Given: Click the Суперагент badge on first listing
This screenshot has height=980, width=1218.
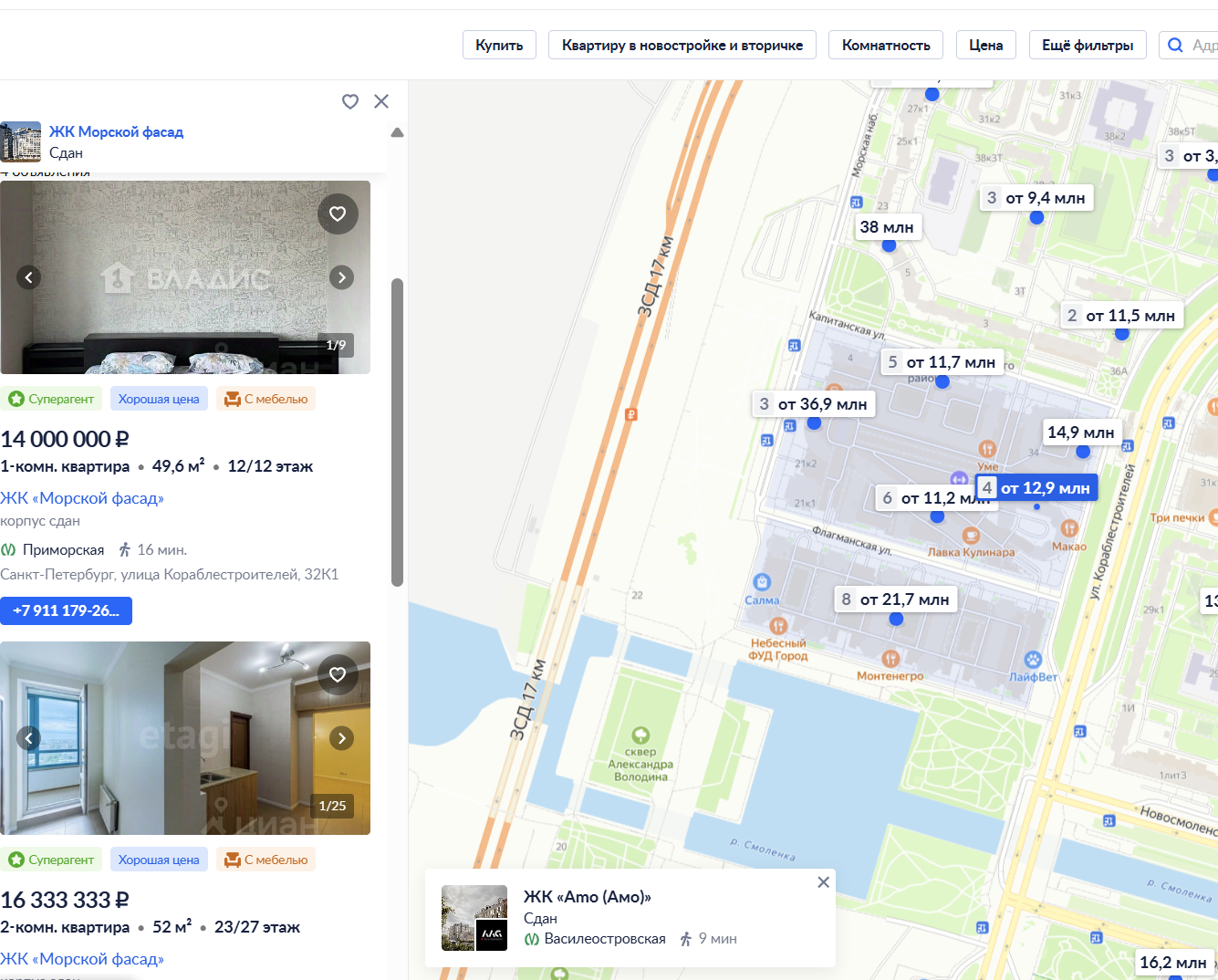Looking at the screenshot, I should click(x=51, y=399).
